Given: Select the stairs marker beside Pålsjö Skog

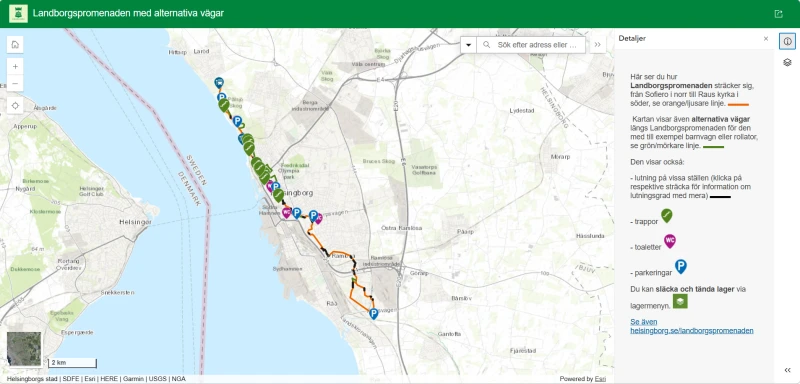Looking at the screenshot, I should tap(223, 105).
